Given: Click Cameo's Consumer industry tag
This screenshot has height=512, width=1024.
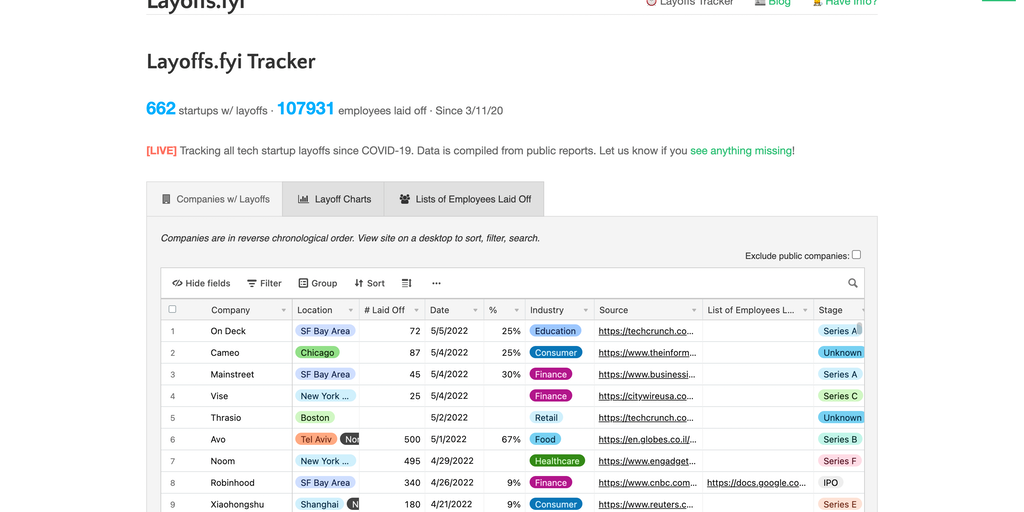Looking at the screenshot, I should coord(556,353).
